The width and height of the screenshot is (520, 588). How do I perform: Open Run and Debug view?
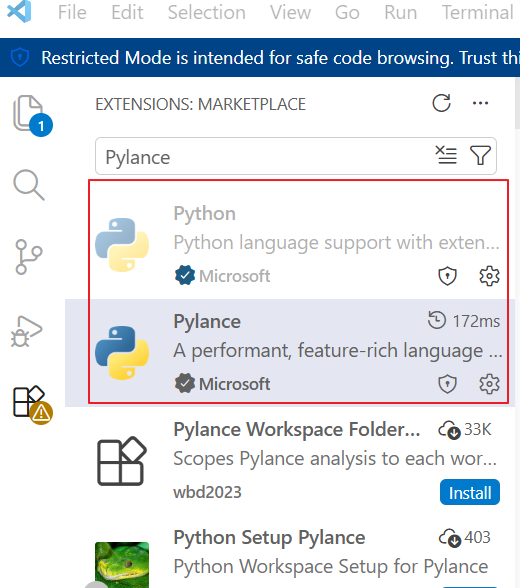click(x=27, y=331)
